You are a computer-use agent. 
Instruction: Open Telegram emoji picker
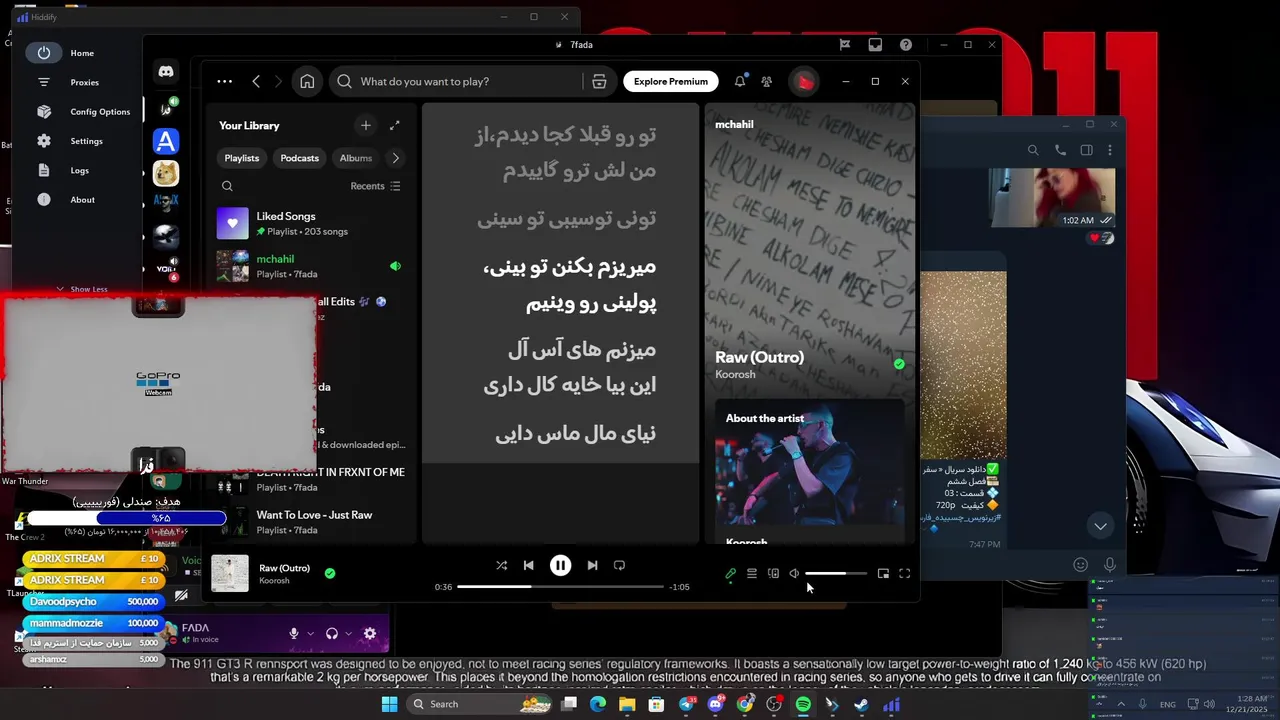[x=1080, y=565]
